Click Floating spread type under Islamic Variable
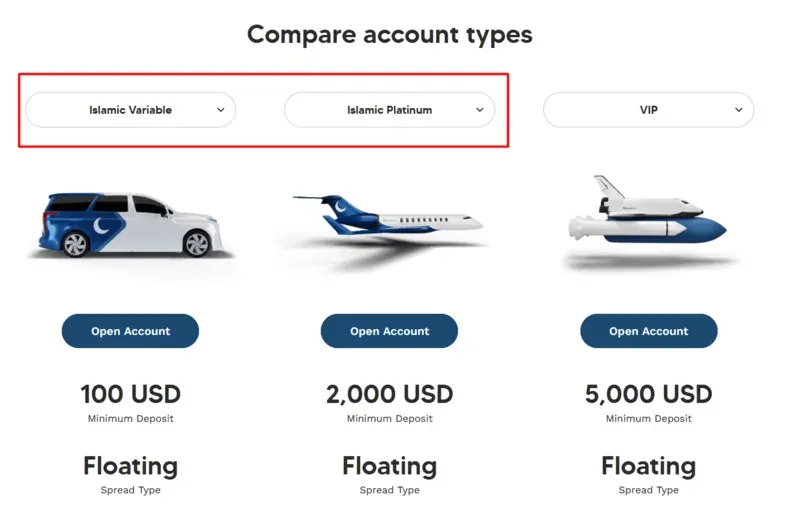This screenshot has width=800, height=511. pyautogui.click(x=131, y=466)
